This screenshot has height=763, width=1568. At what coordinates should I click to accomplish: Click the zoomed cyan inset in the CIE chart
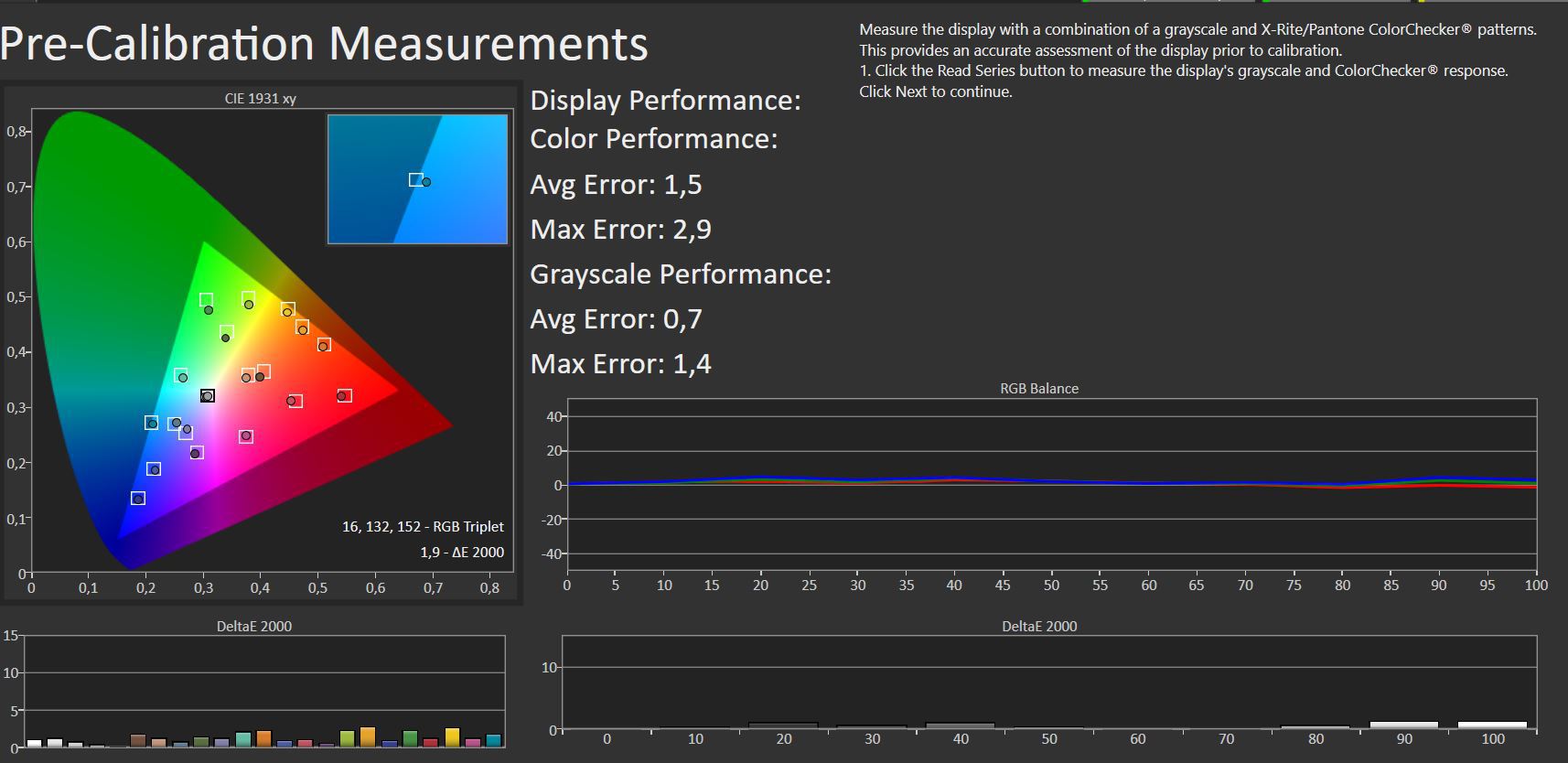(x=417, y=179)
